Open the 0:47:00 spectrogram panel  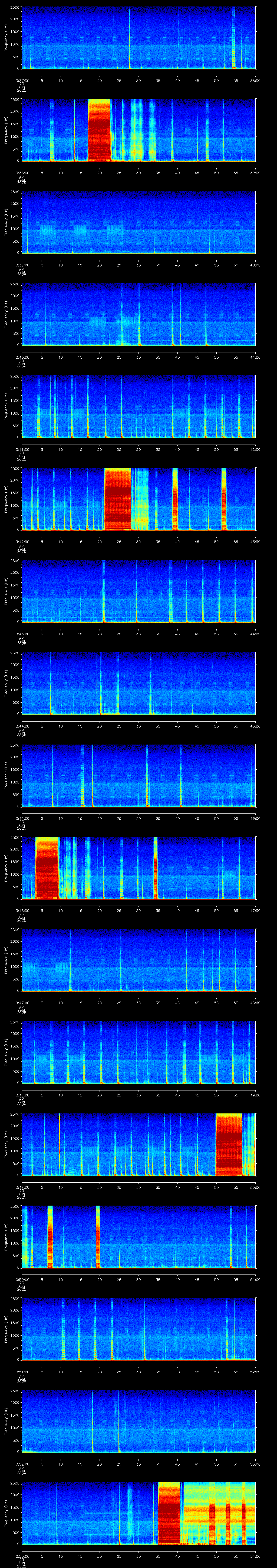click(138, 960)
